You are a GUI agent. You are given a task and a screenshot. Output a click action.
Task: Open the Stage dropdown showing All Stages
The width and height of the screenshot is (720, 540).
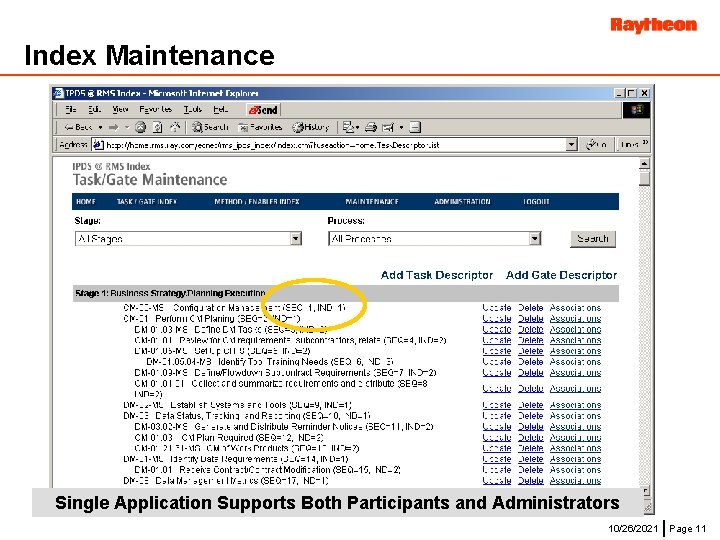[188, 239]
